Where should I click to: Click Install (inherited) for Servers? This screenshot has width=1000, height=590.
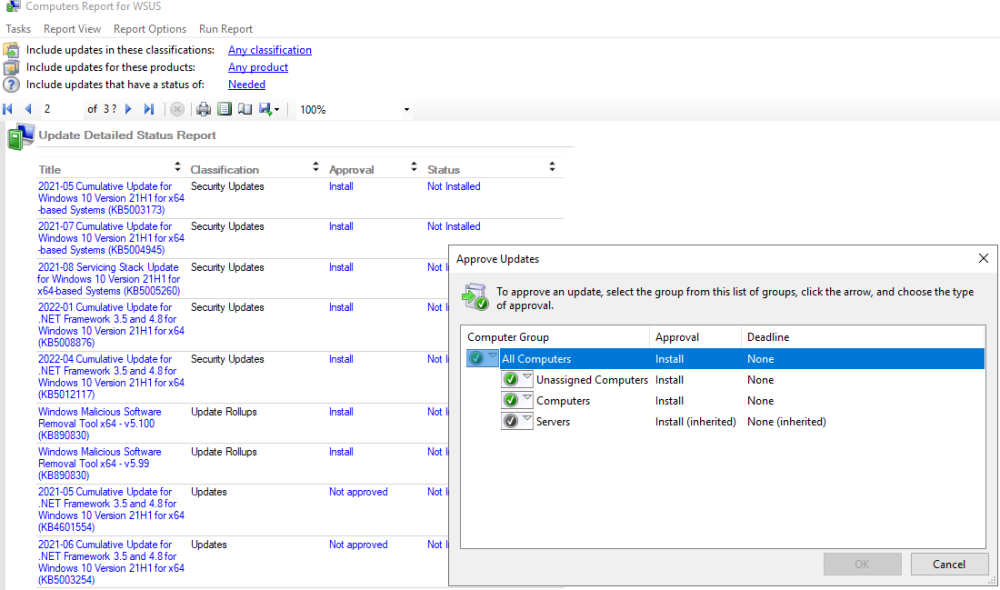[695, 422]
